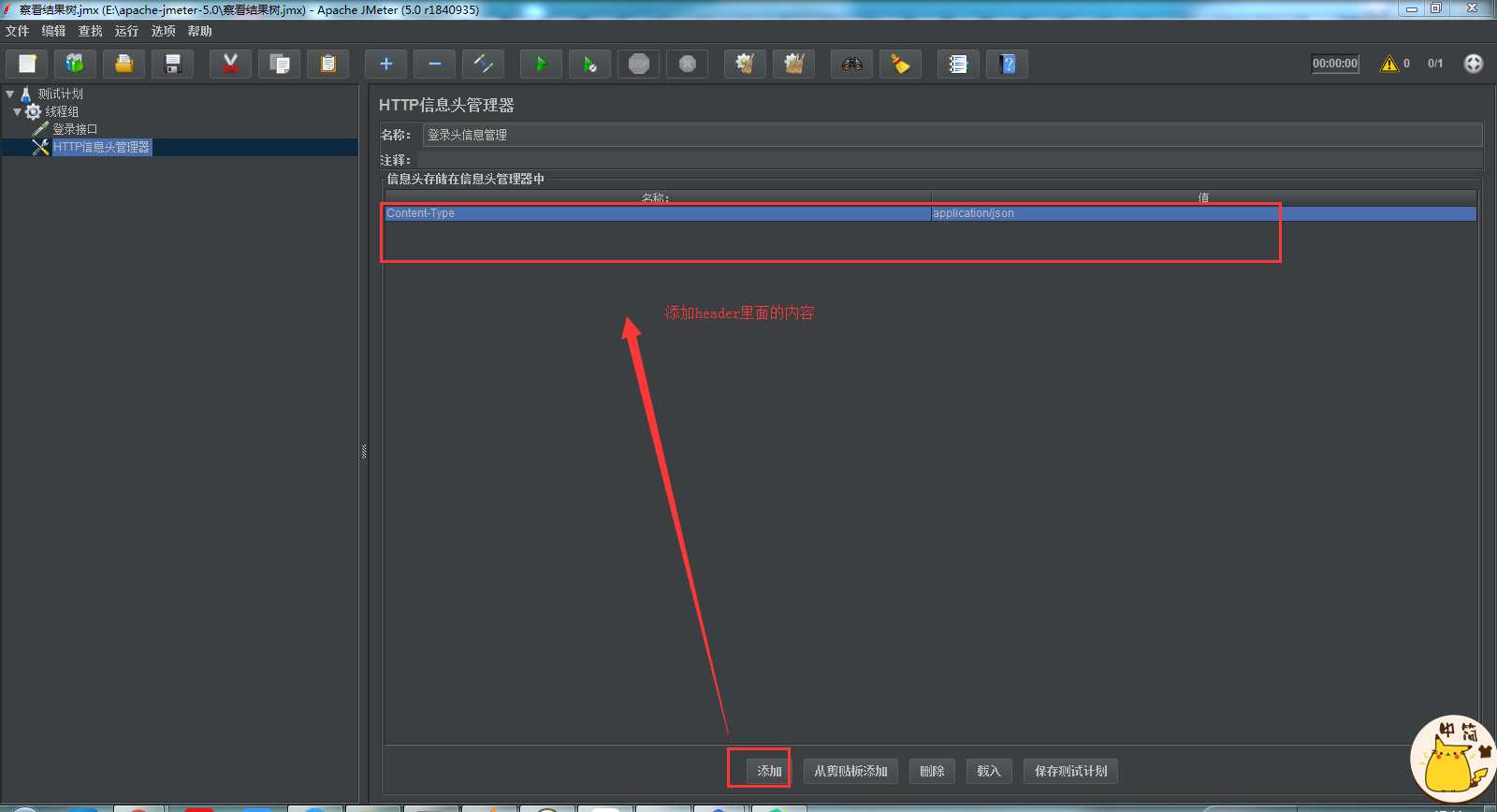Click the 00:00:00 elapsed timer display
The height and width of the screenshot is (812, 1497).
(1335, 64)
